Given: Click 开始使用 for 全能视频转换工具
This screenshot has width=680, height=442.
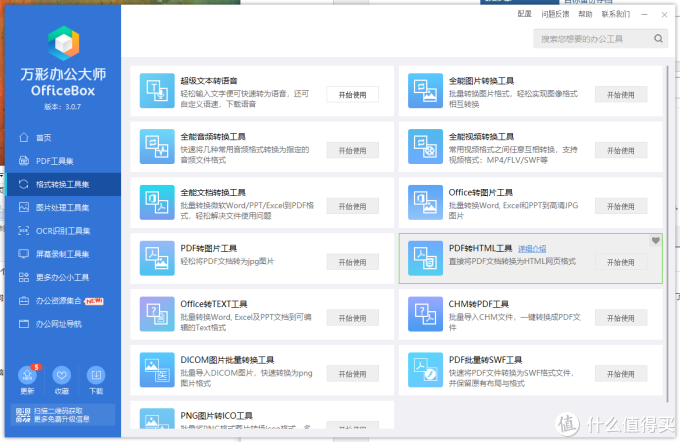Looking at the screenshot, I should (621, 151).
